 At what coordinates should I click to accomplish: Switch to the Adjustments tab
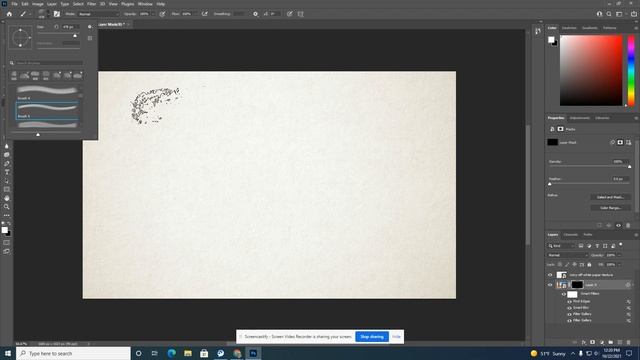580,118
